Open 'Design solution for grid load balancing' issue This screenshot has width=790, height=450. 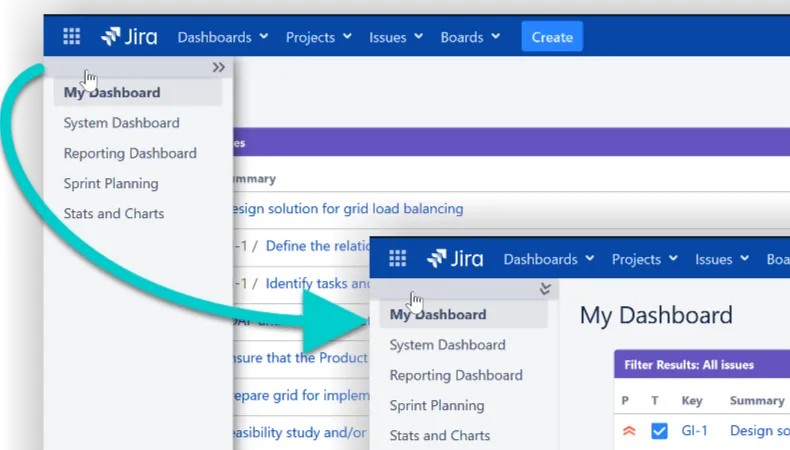coord(344,209)
